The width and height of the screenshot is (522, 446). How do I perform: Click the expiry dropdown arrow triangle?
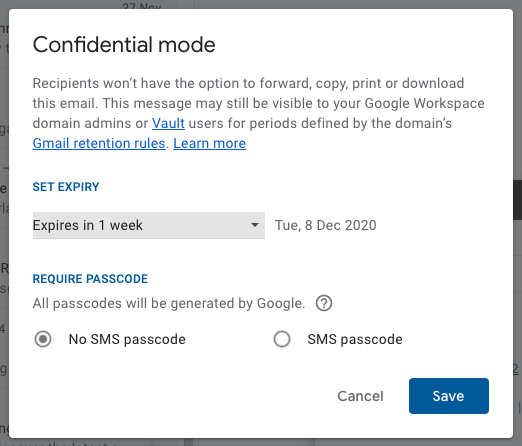pyautogui.click(x=255, y=225)
